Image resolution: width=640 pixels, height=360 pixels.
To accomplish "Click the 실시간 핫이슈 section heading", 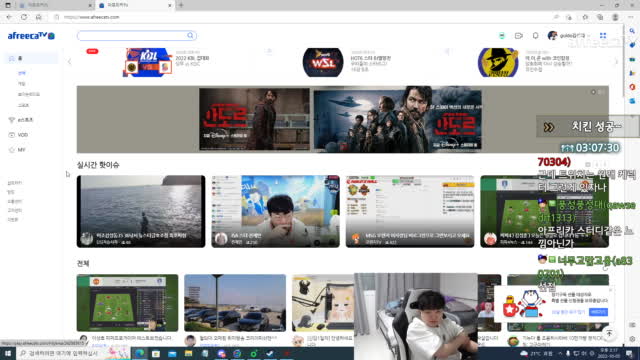I will (98, 165).
